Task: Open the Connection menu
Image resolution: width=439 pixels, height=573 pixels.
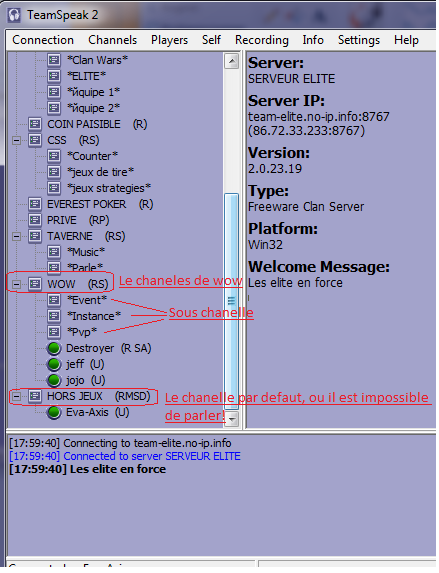Action: point(43,40)
